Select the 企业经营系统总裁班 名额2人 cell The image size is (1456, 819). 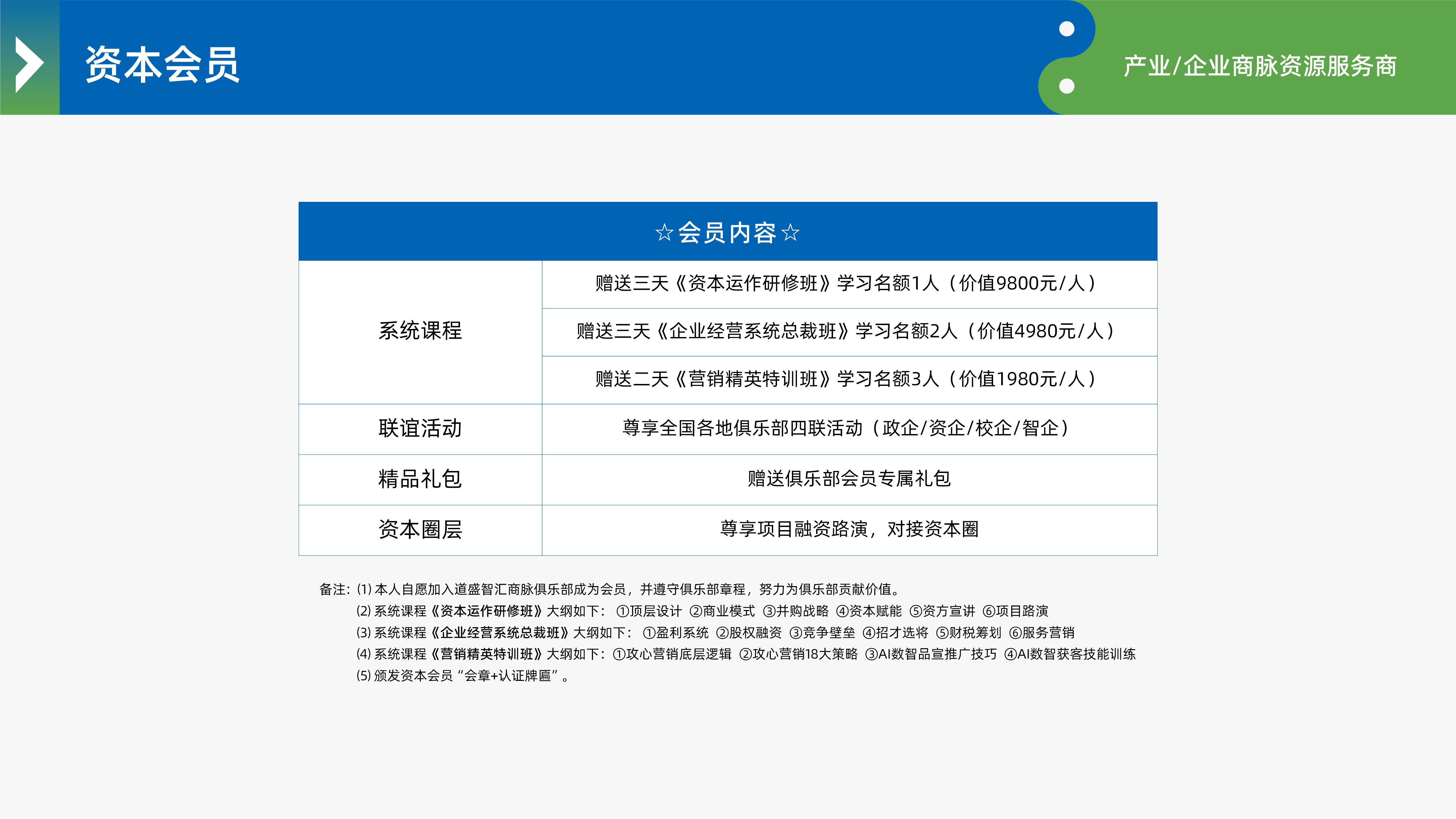(x=849, y=332)
